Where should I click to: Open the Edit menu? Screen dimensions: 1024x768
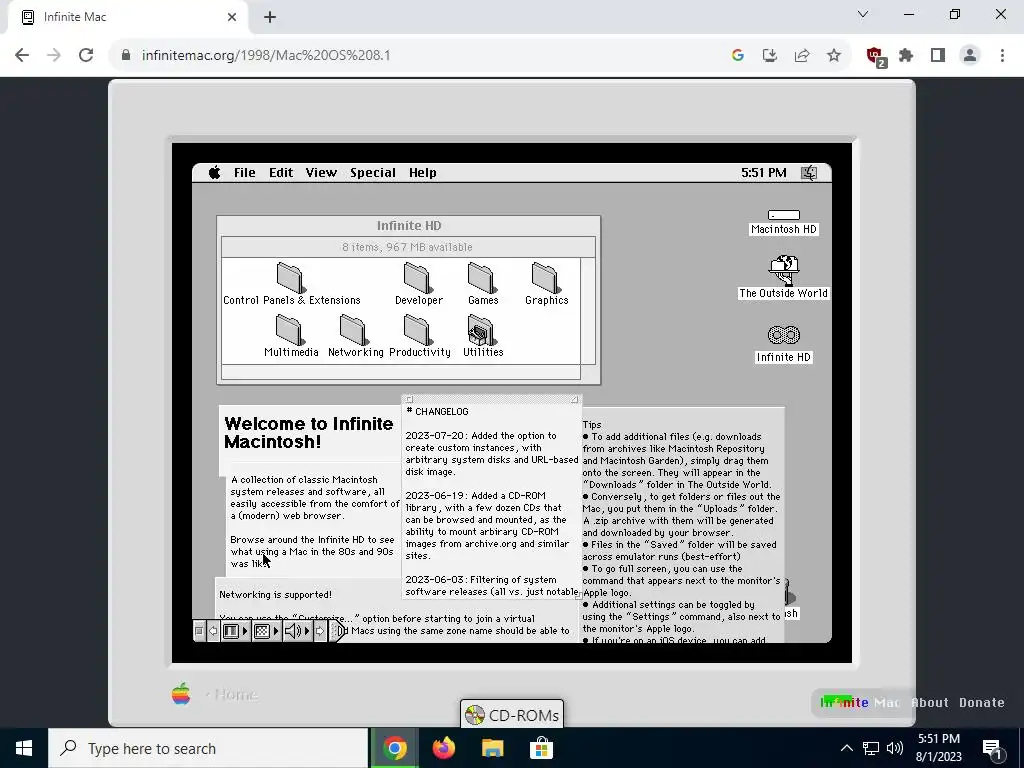point(281,172)
